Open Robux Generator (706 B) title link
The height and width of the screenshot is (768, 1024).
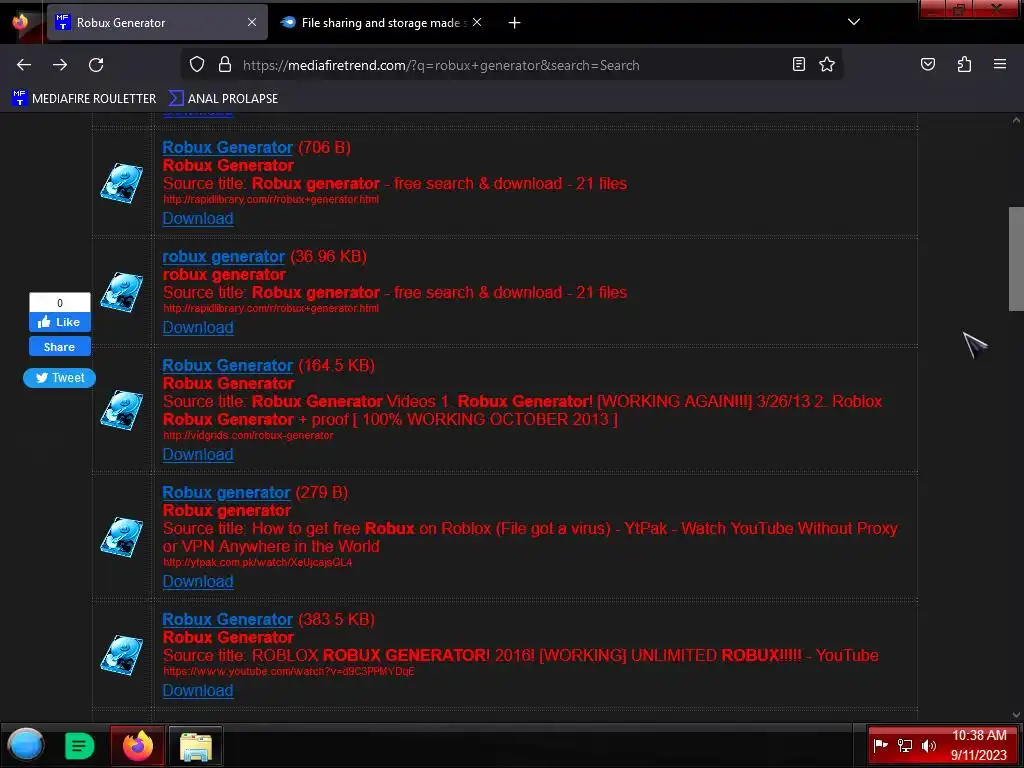[227, 148]
